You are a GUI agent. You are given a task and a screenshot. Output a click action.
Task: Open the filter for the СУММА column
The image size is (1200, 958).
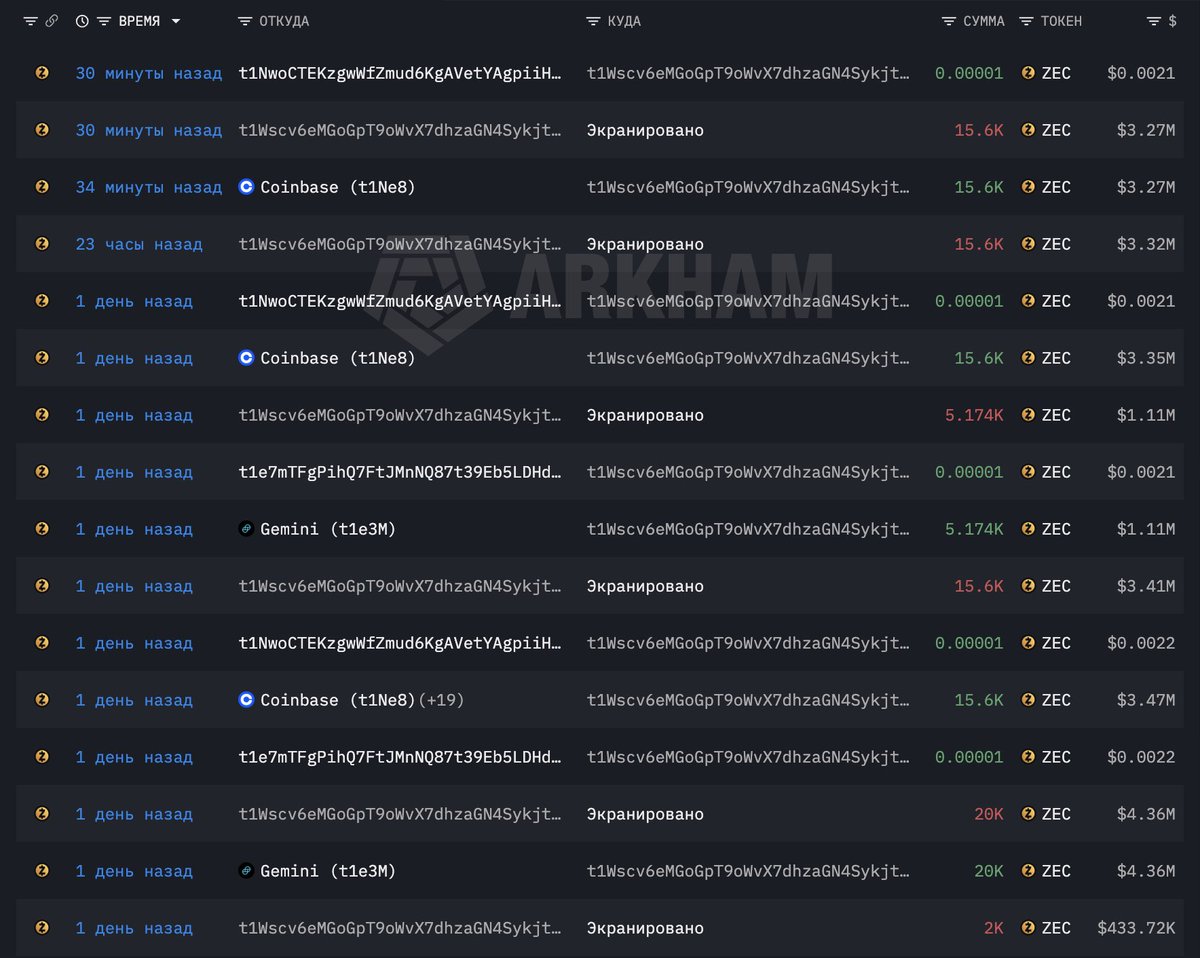(950, 20)
